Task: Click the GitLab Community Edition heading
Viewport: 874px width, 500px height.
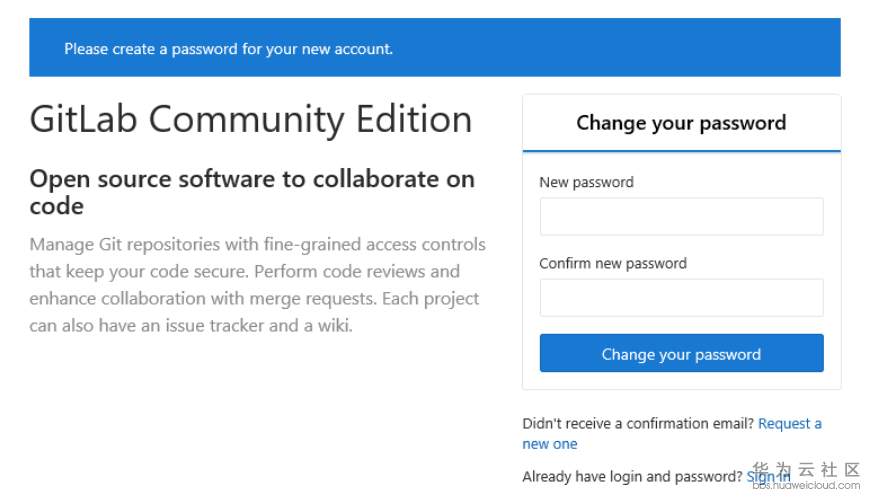Action: tap(250, 119)
